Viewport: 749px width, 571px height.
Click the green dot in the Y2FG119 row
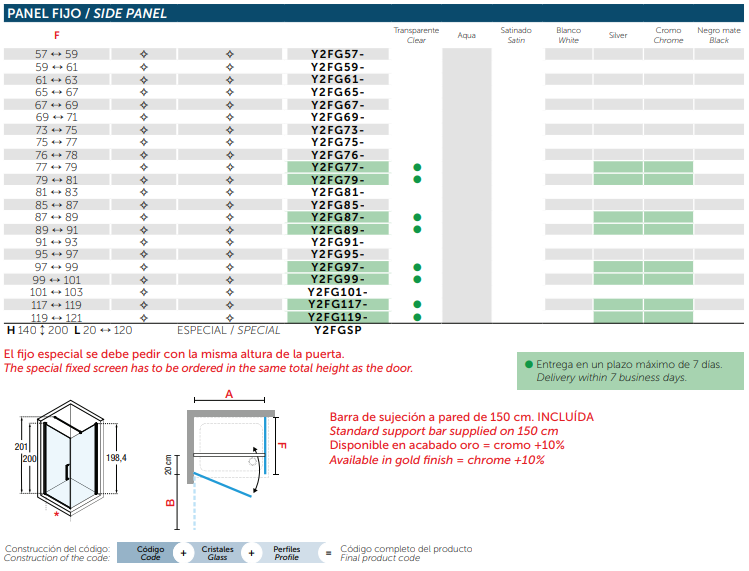pyautogui.click(x=417, y=317)
